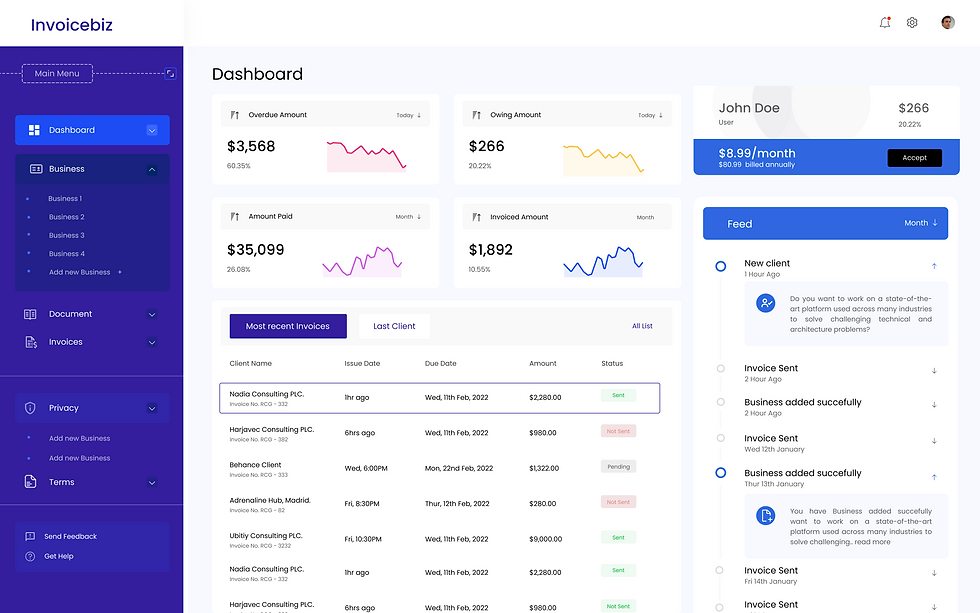980x613 pixels.
Task: Expand the Document menu chevron
Action: click(x=152, y=314)
